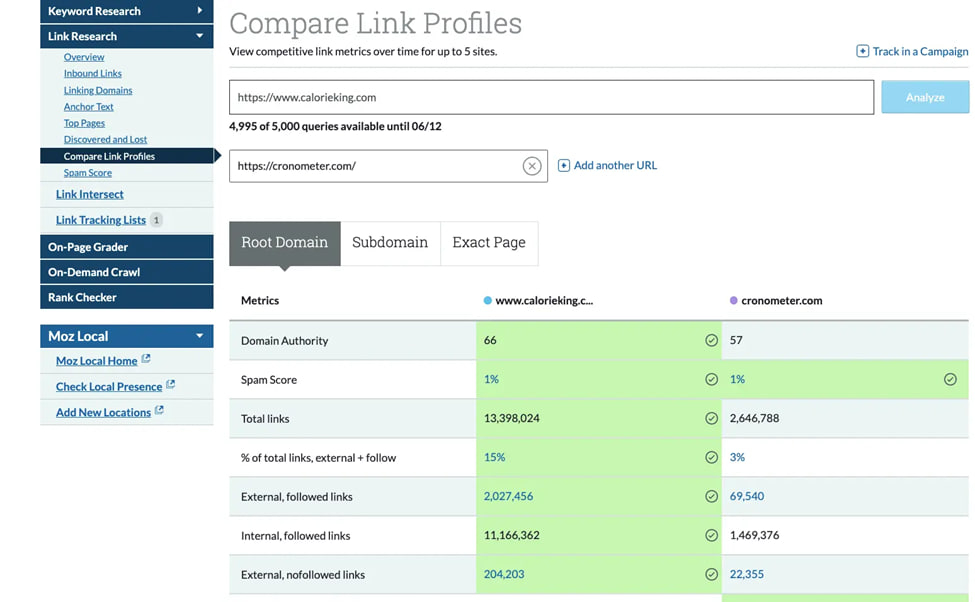Open the On-Page Grader section
This screenshot has height=602, width=975.
point(88,247)
